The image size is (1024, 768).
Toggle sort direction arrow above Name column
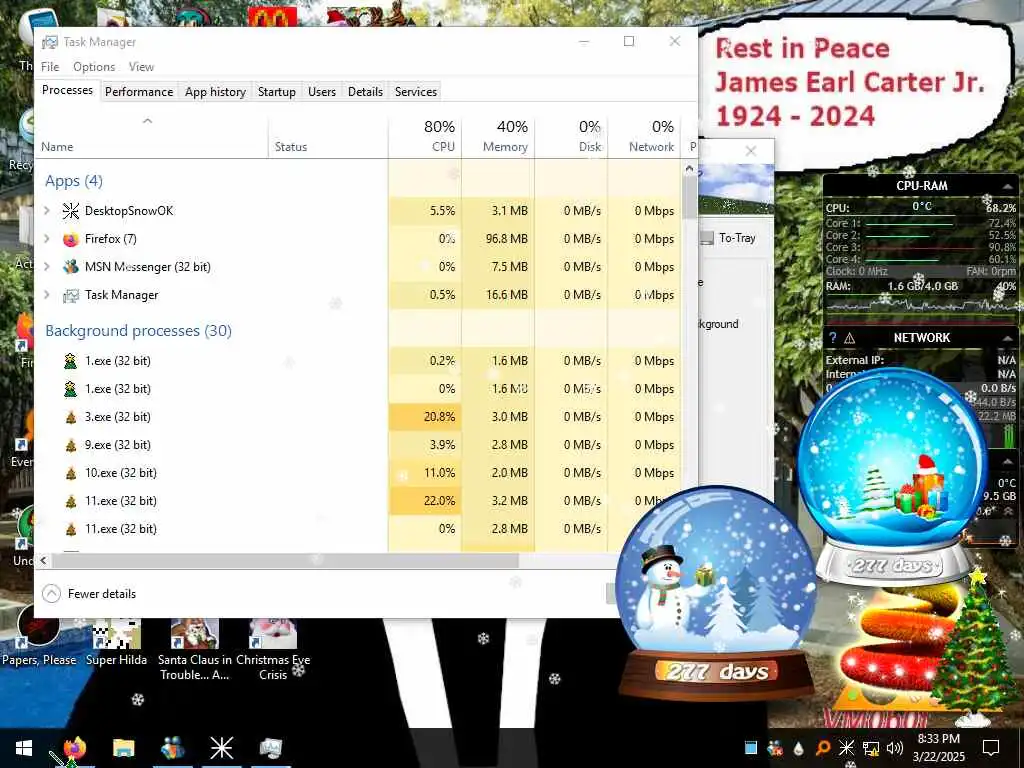[x=148, y=121]
